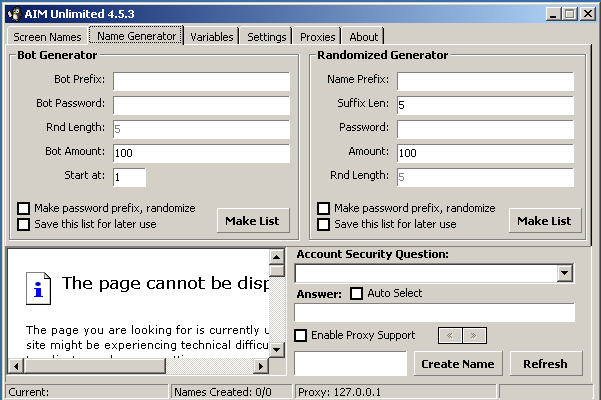The height and width of the screenshot is (400, 601).
Task: Expand the Account Security Question dropdown
Action: [564, 273]
